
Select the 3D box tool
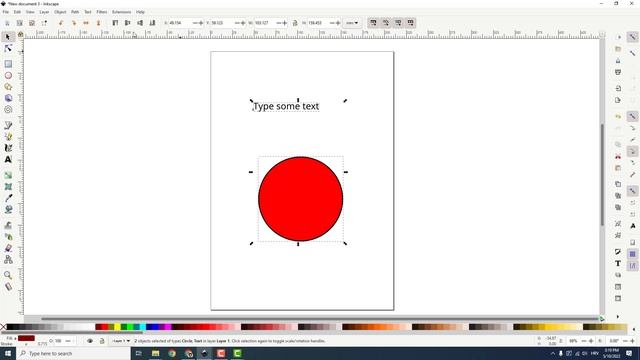(x=8, y=98)
